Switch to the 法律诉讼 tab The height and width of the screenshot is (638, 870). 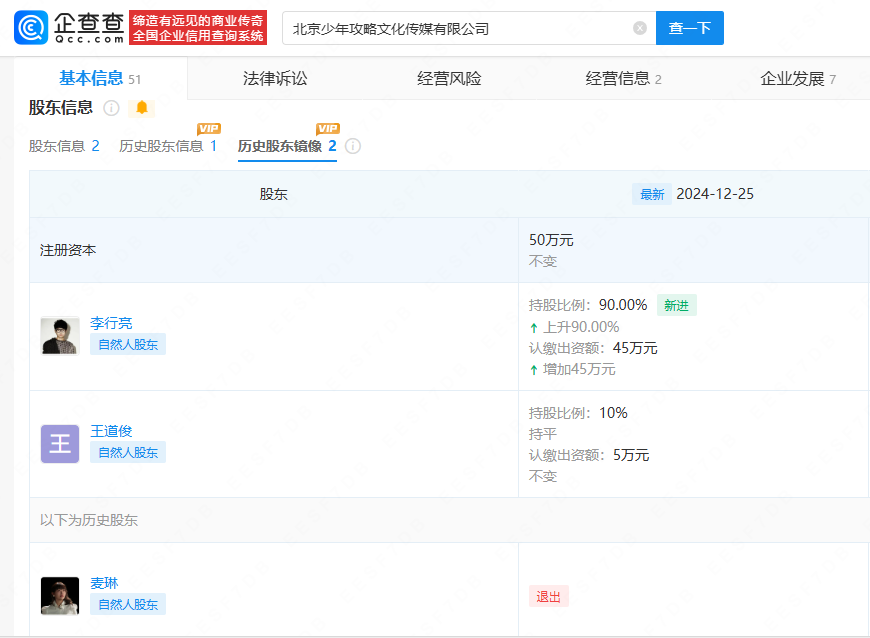point(275,79)
